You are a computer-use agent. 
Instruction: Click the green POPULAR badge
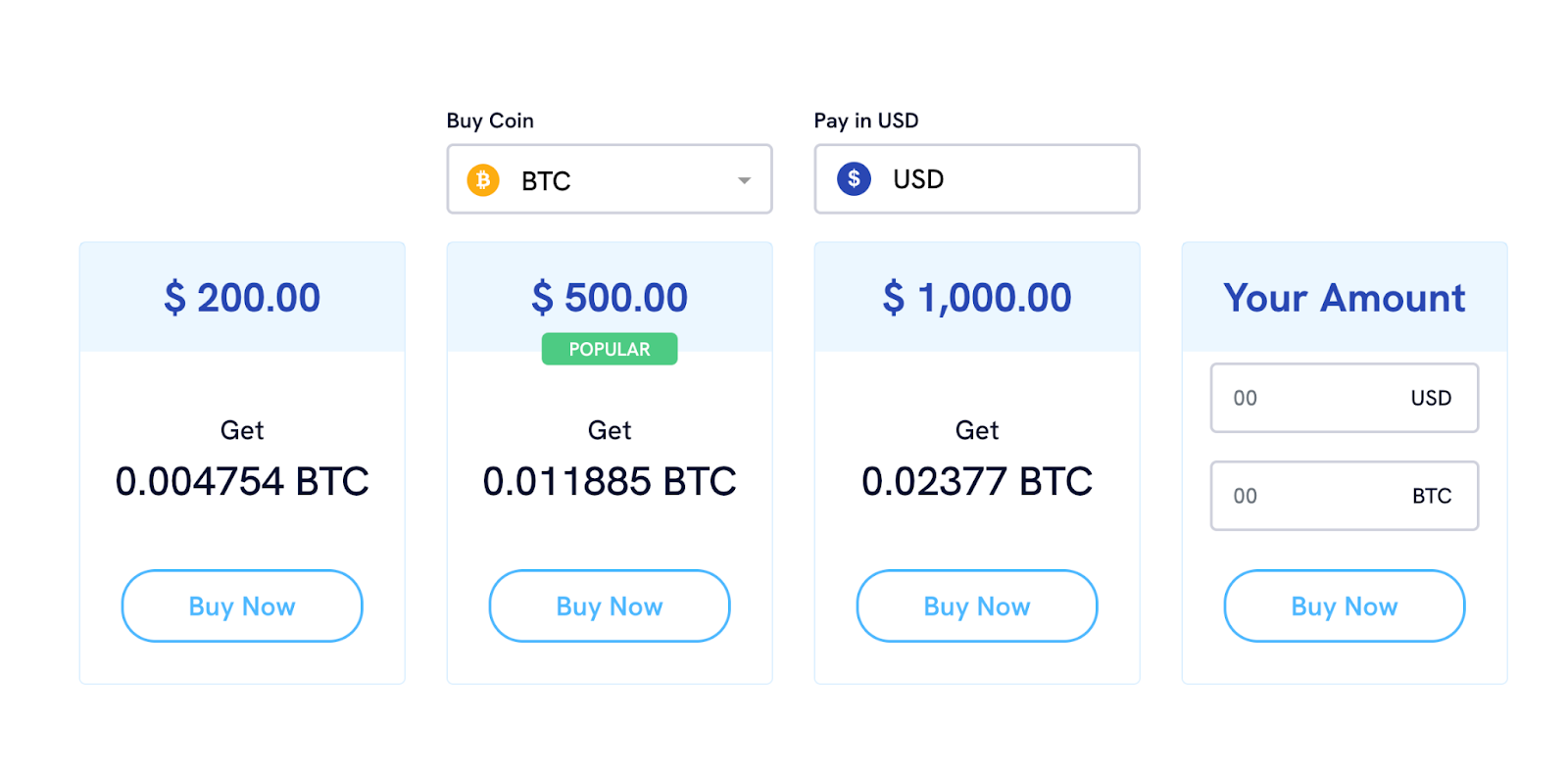(610, 349)
